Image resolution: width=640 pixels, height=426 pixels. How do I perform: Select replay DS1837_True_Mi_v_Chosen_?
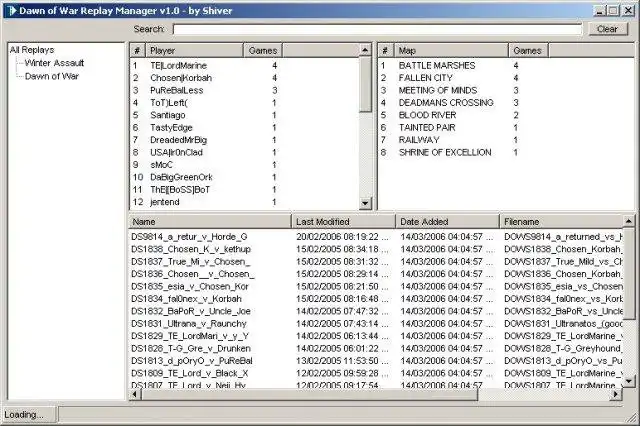(191, 262)
